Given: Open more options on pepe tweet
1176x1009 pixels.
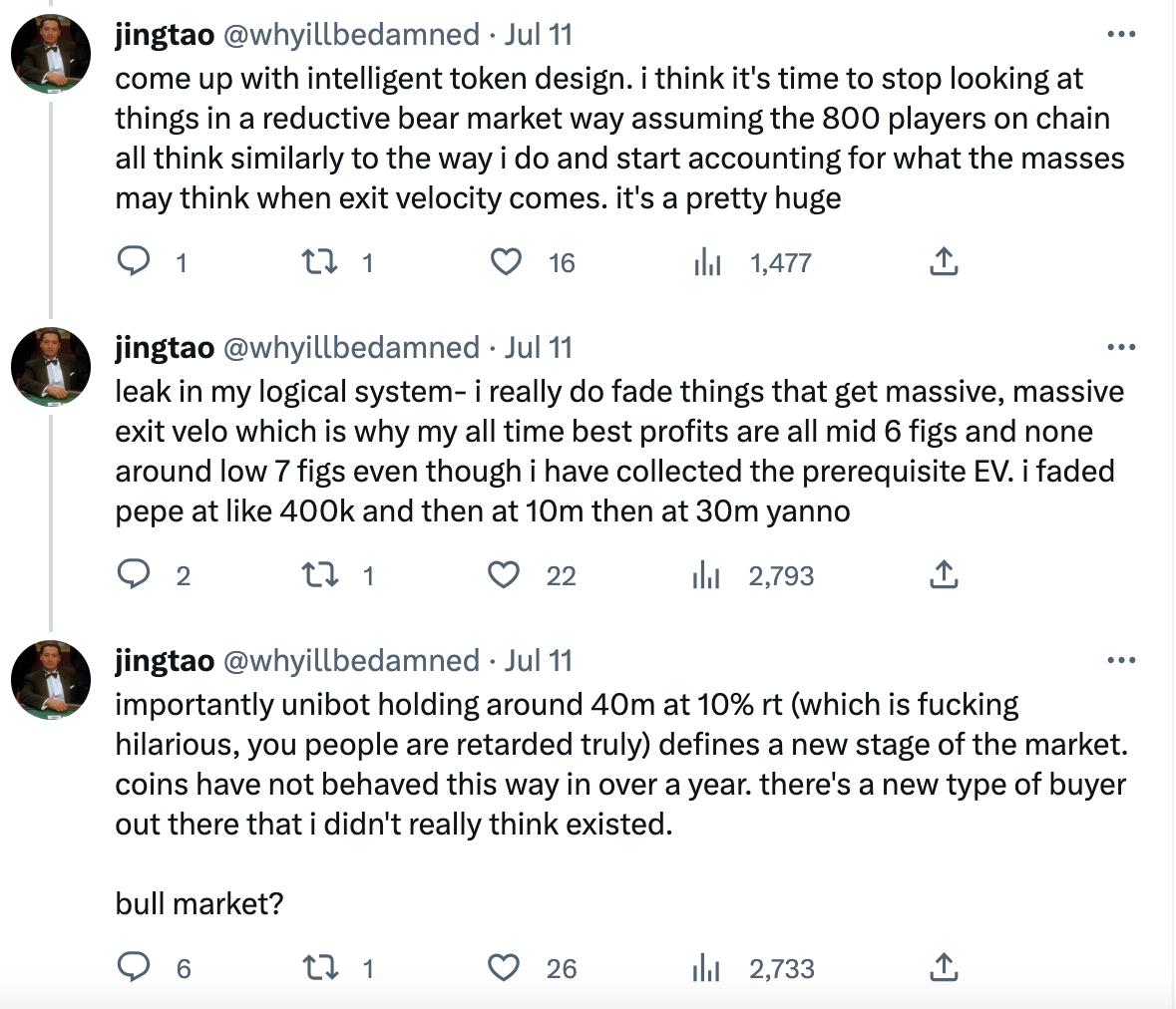Looking at the screenshot, I should tap(1121, 348).
